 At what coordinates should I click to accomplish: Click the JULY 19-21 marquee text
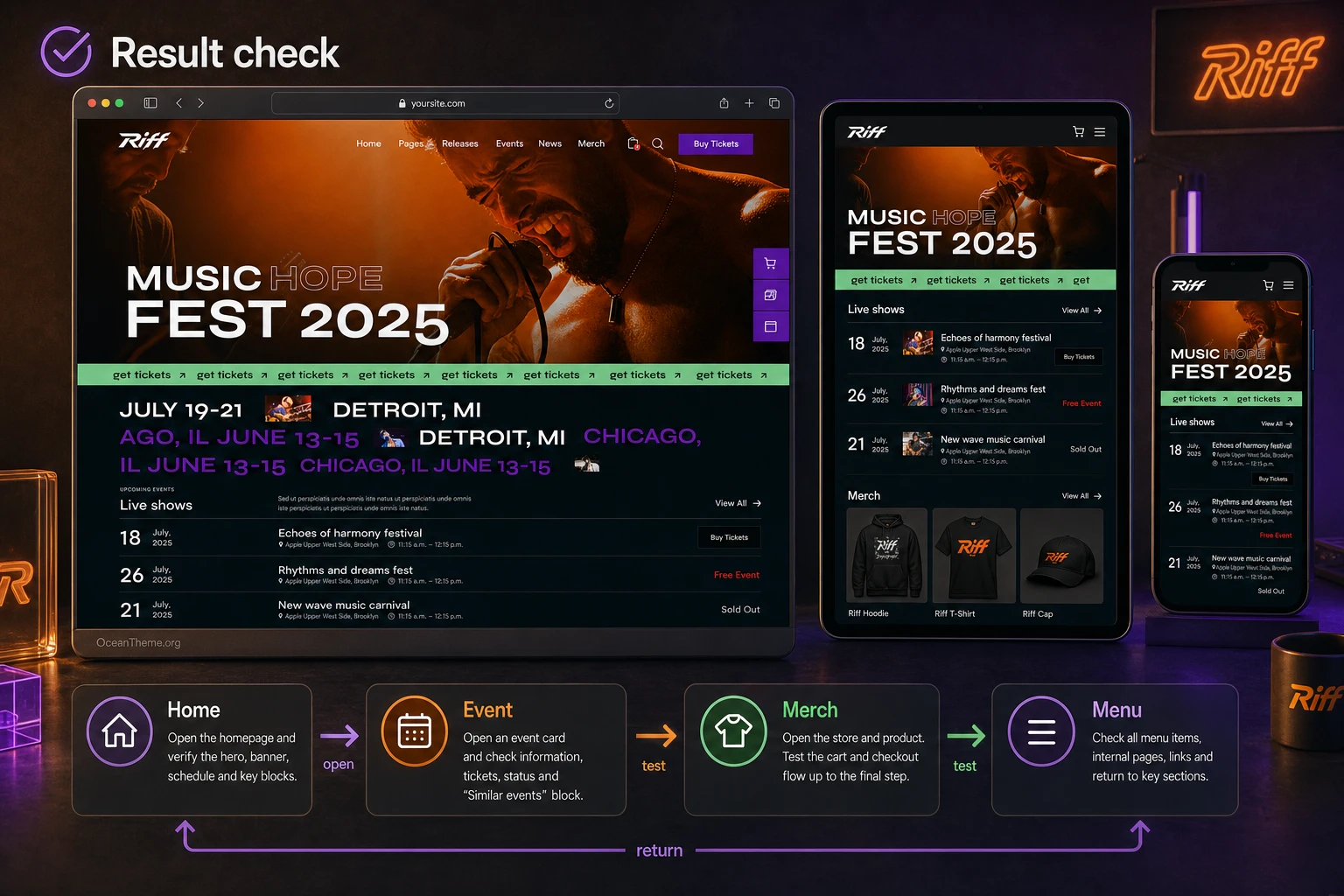[181, 409]
